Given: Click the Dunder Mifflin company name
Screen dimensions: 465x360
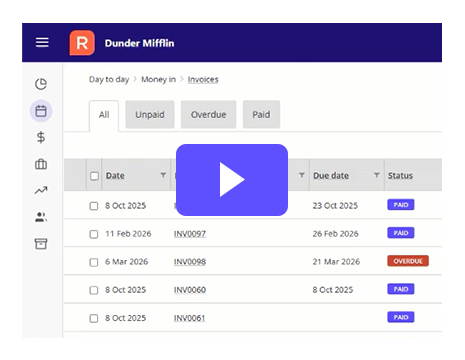Looking at the screenshot, I should tap(139, 43).
